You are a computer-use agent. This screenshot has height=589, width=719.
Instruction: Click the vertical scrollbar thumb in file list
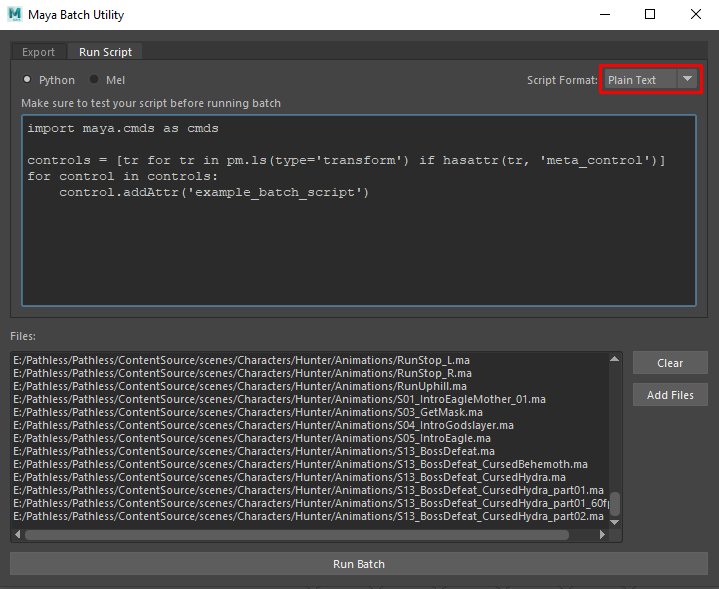pos(615,504)
